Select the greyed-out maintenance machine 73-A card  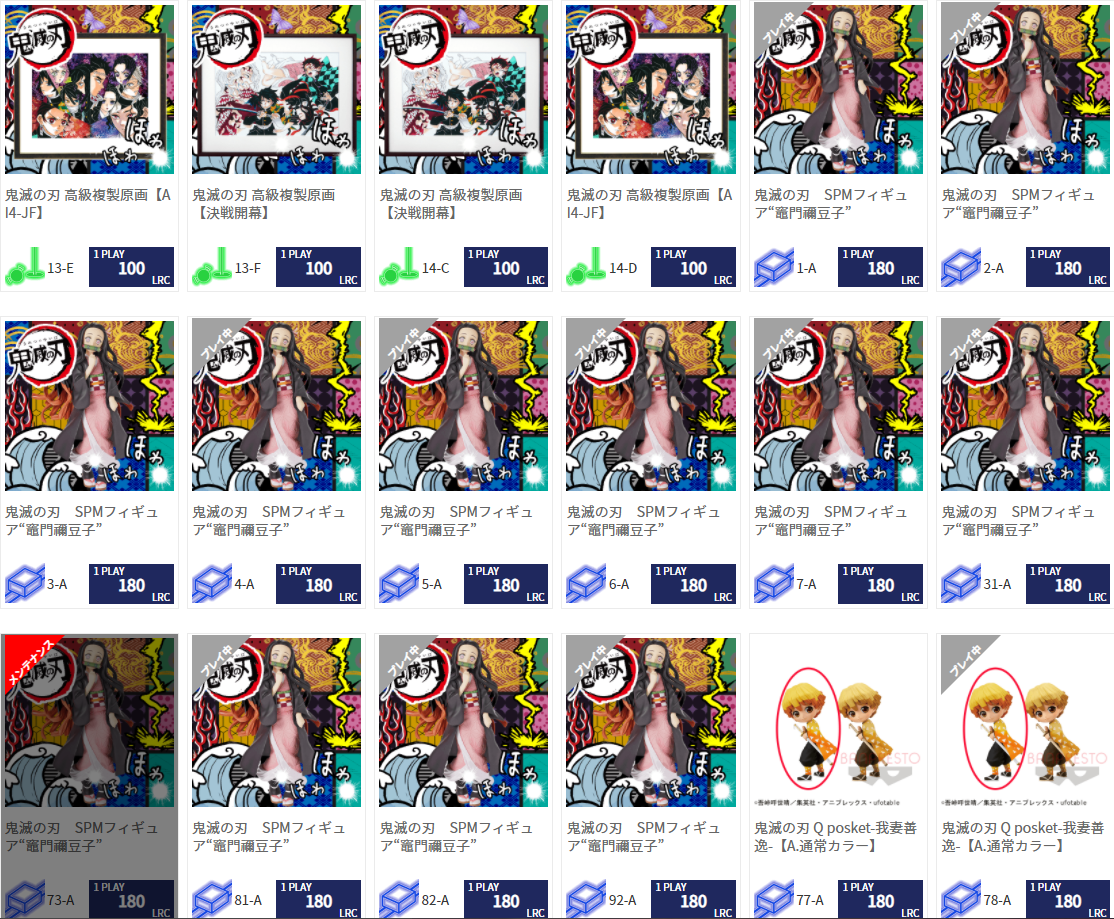tap(90, 776)
